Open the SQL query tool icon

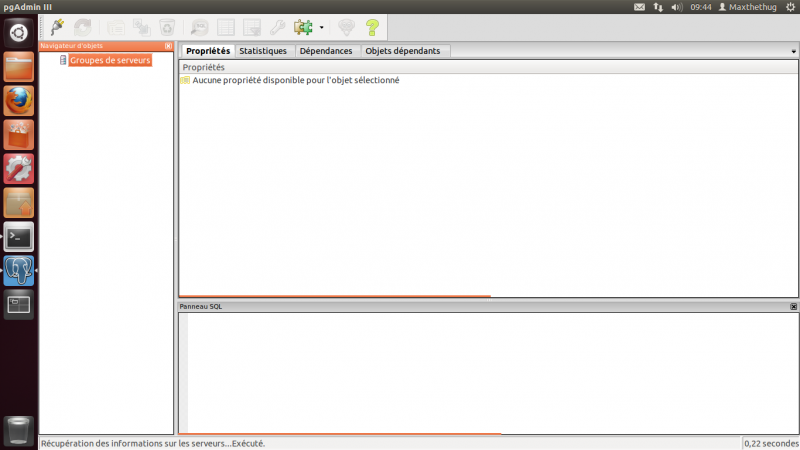pos(200,27)
